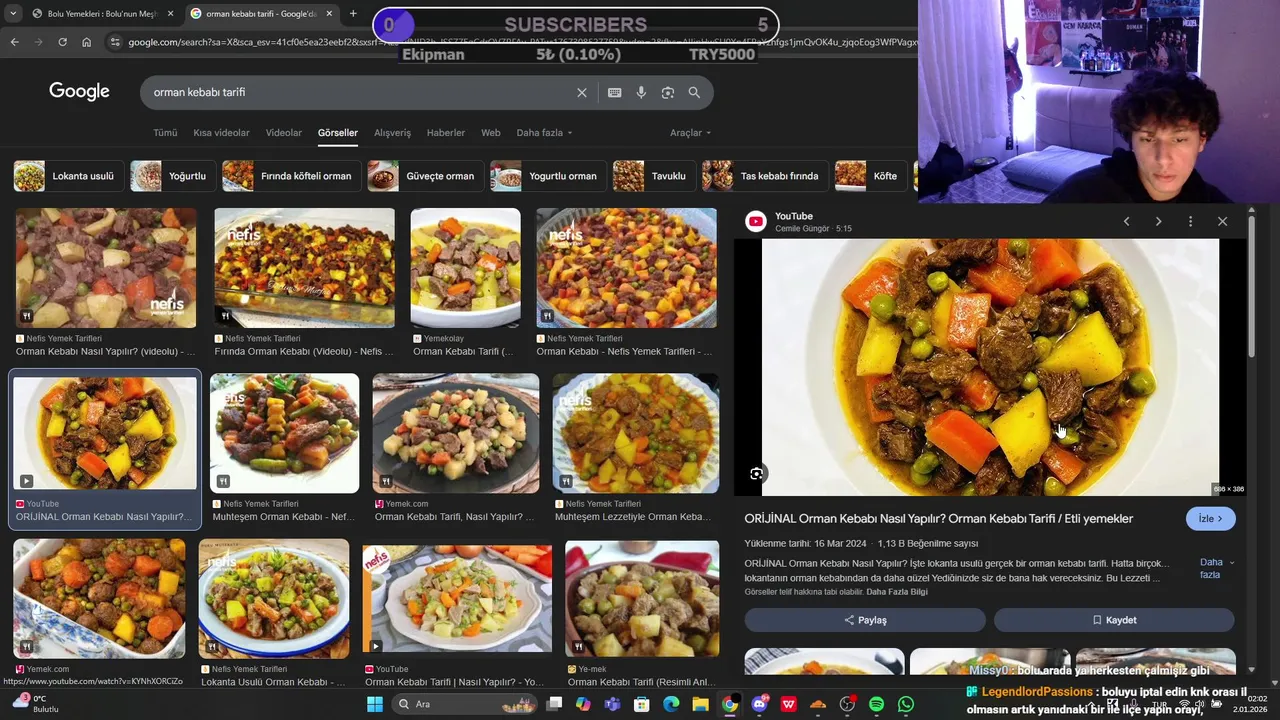Go to the next image in preview panel
Screen dimensions: 1280x720
(x=1158, y=221)
